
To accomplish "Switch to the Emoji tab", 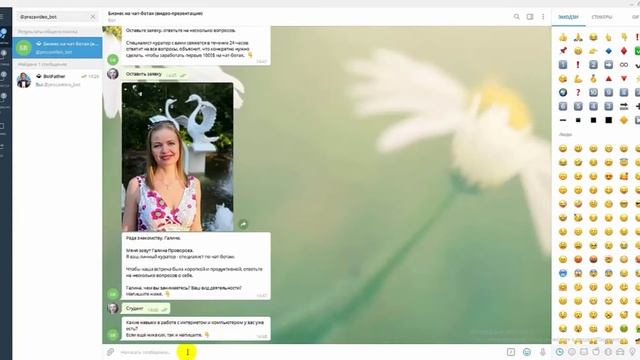I will tap(568, 17).
